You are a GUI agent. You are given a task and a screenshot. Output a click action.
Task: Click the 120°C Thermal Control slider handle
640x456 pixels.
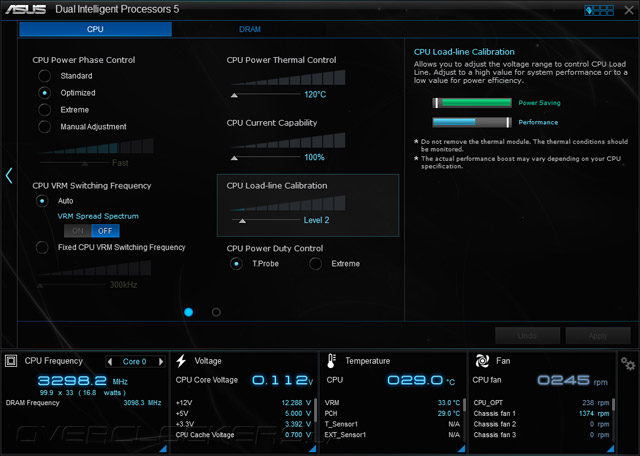point(234,95)
